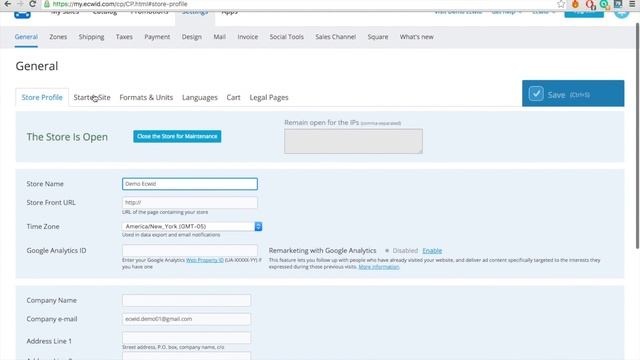Viewport: 640px width, 360px height.
Task: Click the Store Front URL field
Action: (190, 202)
